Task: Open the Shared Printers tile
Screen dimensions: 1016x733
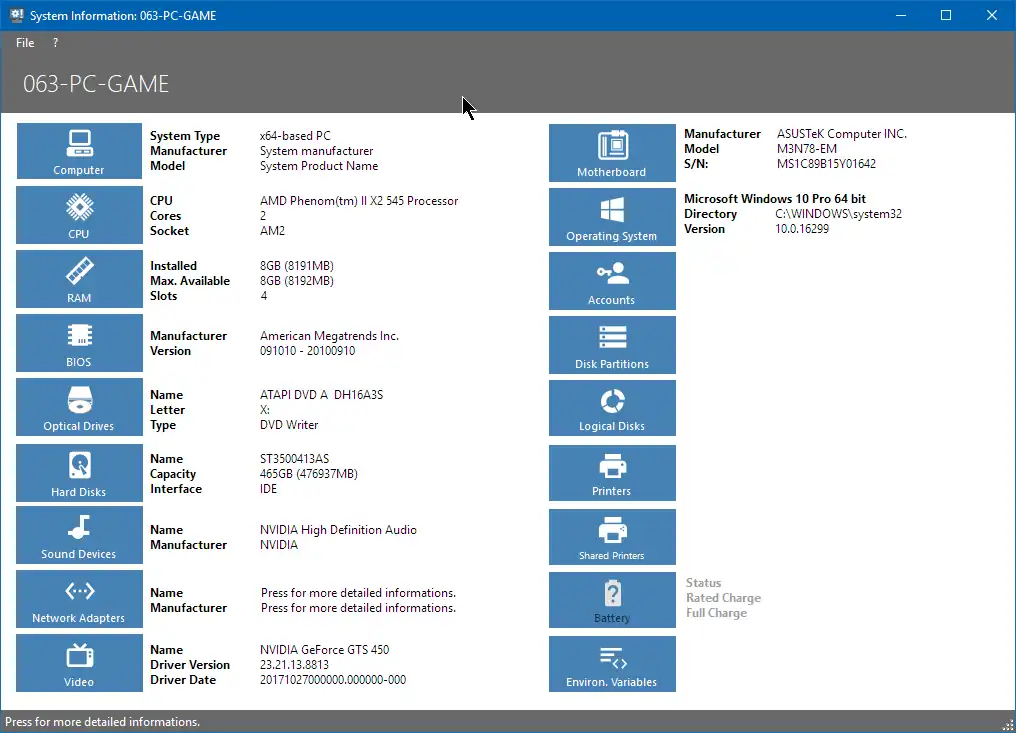Action: pyautogui.click(x=612, y=537)
